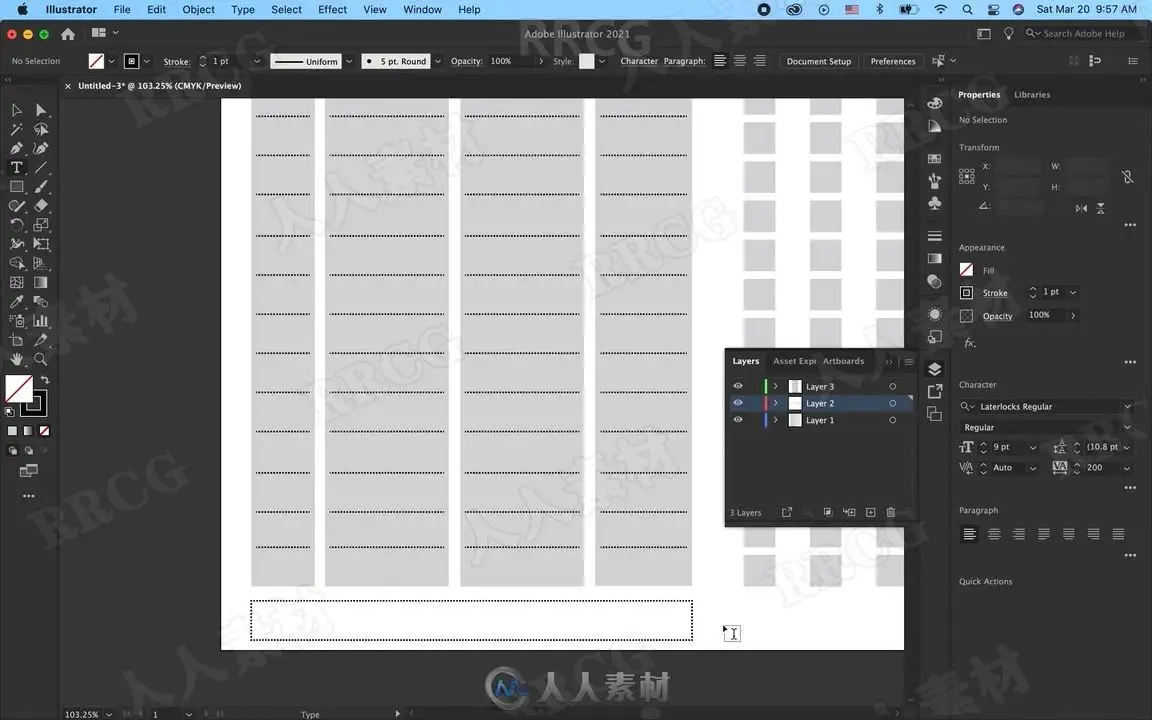The image size is (1152, 720).
Task: Select the Direct Selection tool
Action: [40, 110]
